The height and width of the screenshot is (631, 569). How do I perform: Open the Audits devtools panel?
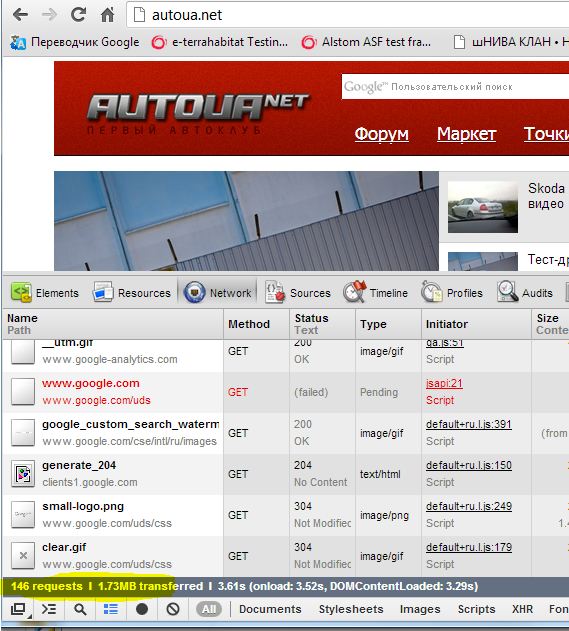tap(525, 293)
